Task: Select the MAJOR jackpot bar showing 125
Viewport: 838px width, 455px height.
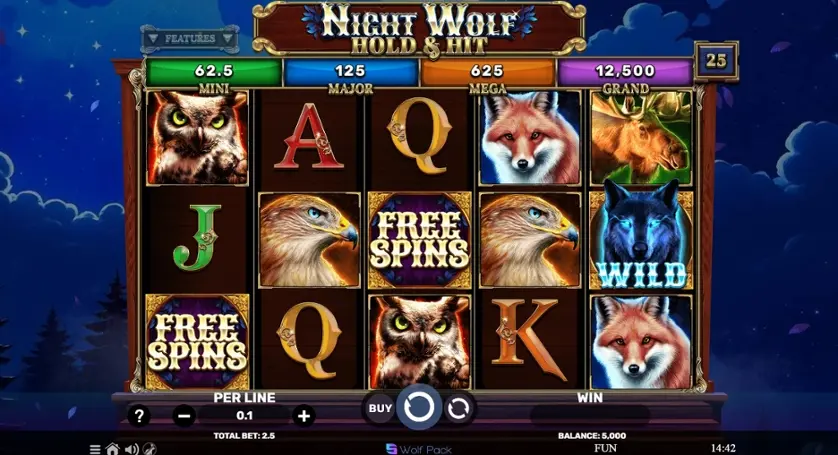Action: [x=351, y=72]
